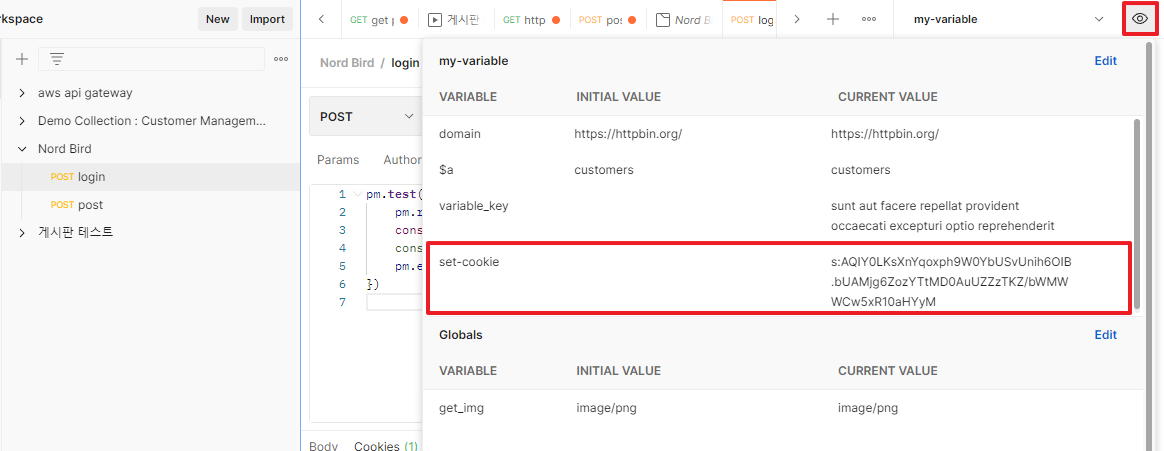1164x451 pixels.
Task: Expand the 게시판 테스트 collection
Action: (x=22, y=232)
